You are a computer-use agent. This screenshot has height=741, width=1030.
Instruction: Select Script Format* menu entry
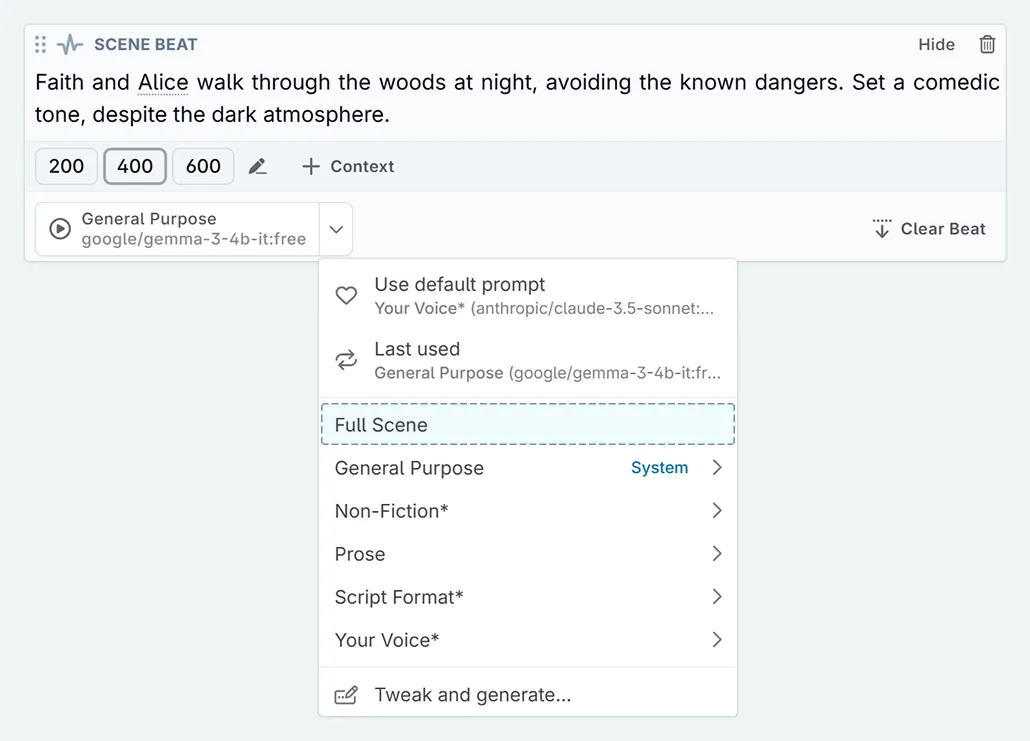tap(400, 597)
